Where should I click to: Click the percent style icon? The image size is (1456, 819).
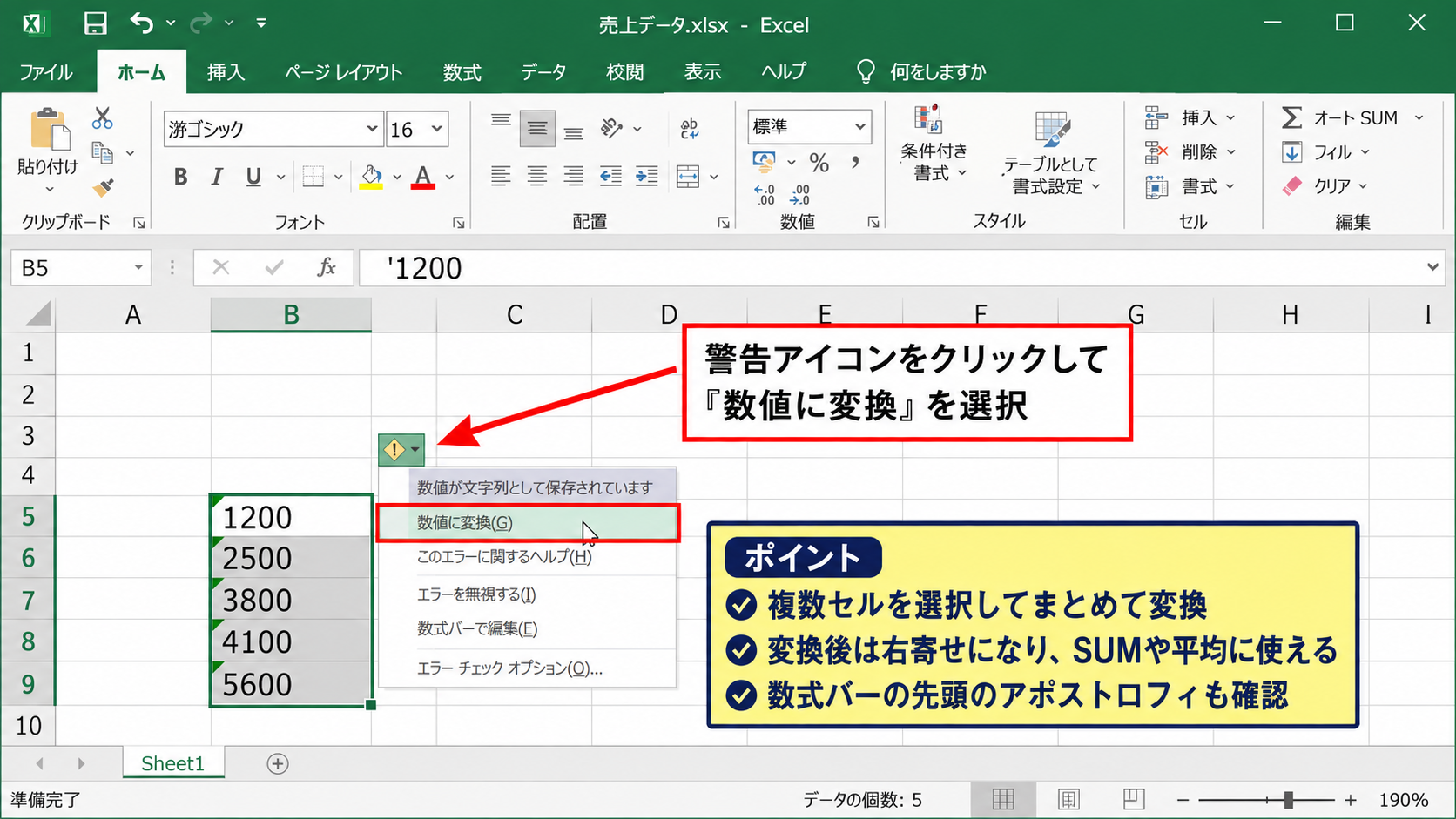pos(819,163)
